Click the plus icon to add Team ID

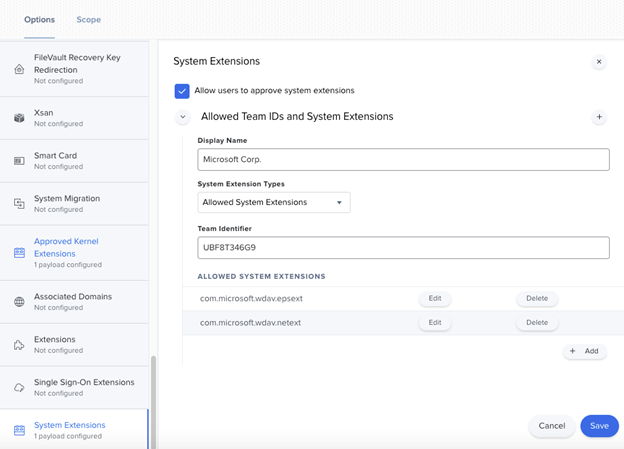coord(599,117)
